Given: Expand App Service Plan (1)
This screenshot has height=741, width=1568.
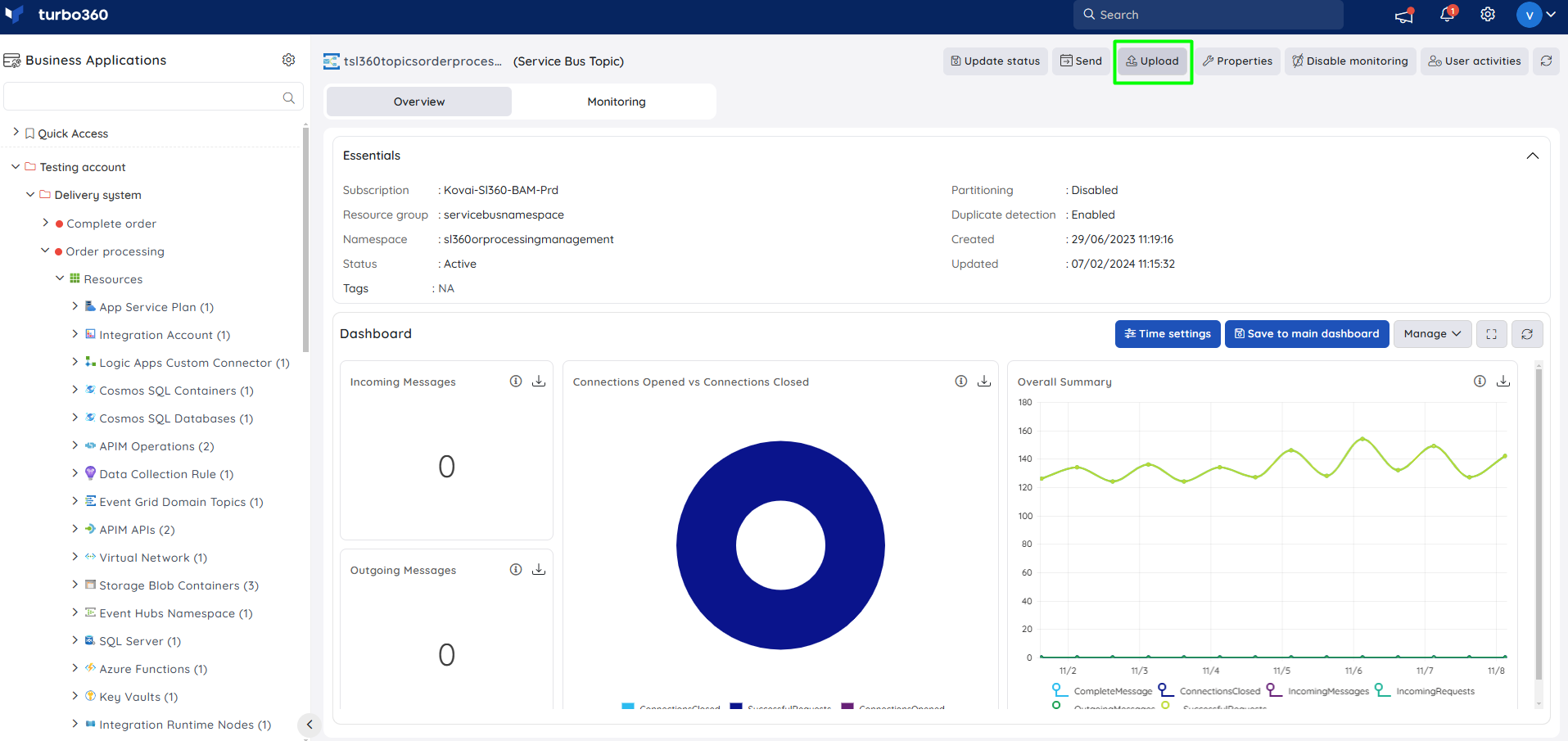Looking at the screenshot, I should click(x=75, y=306).
